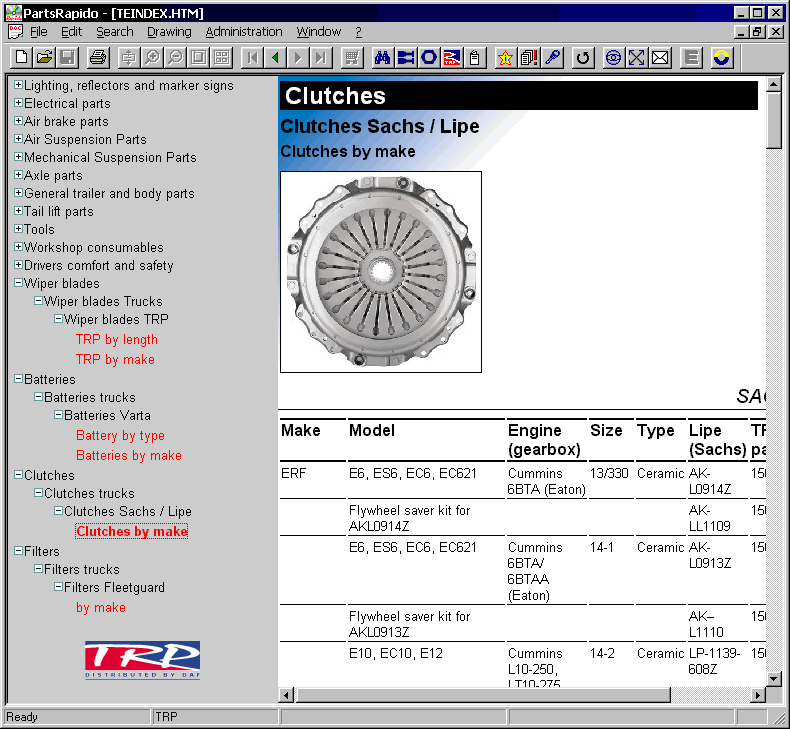Click the blue circle toolbar icon
Screen dimensions: 790x729
pos(429,57)
